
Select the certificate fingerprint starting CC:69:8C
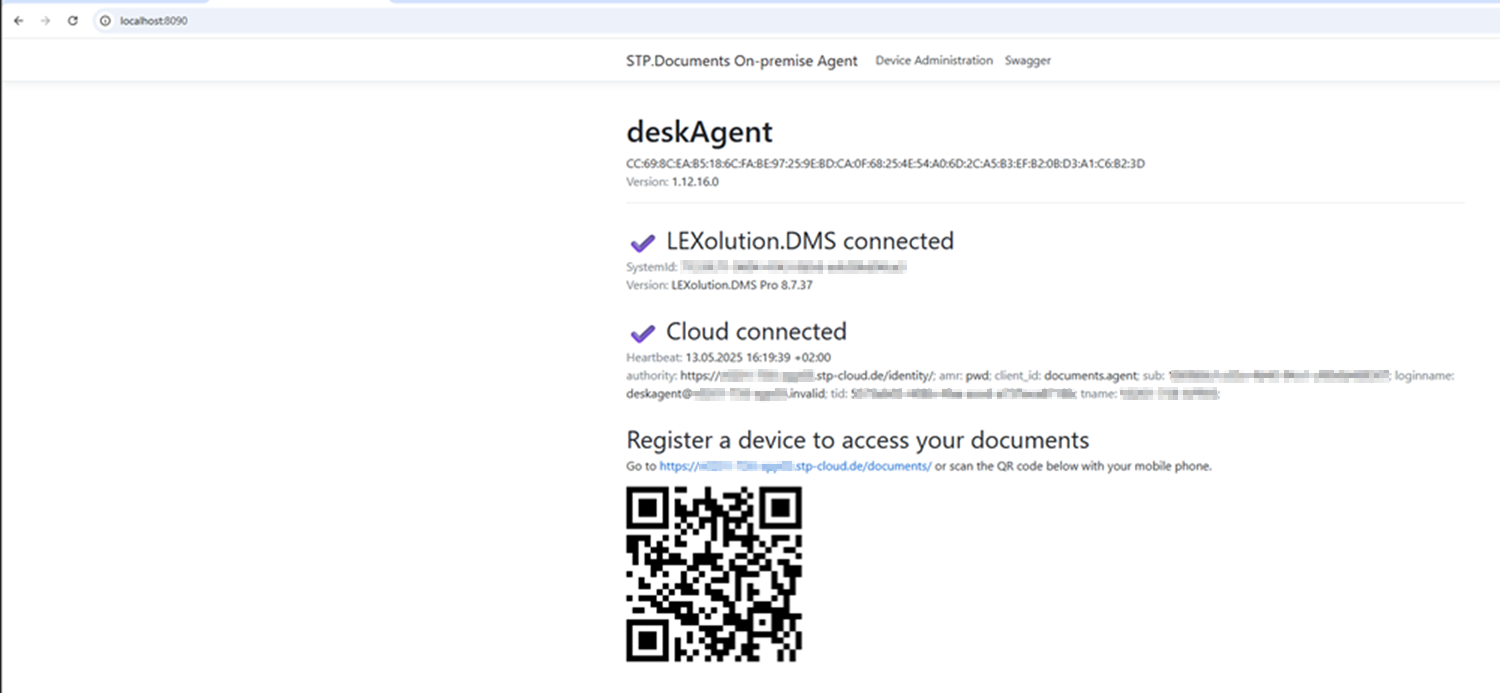click(x=885, y=164)
